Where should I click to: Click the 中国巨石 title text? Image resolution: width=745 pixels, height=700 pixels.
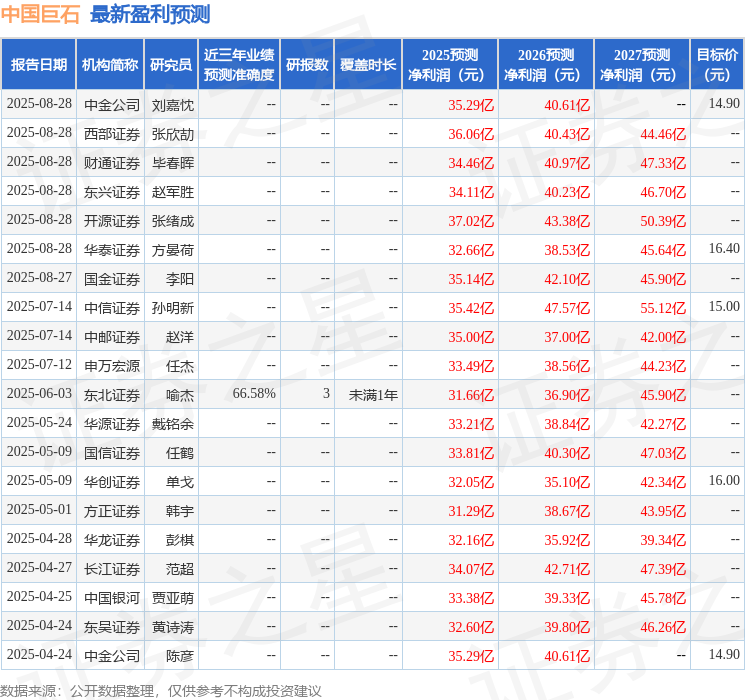tap(40, 14)
